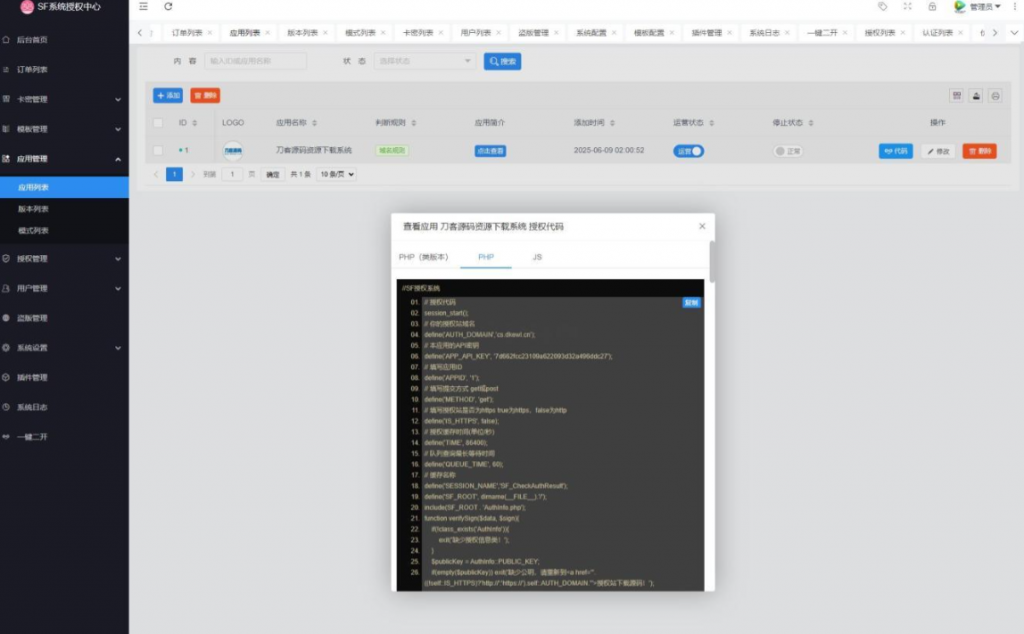The image size is (1024, 634).
Task: Click the blue 搜索 search button
Action: [x=502, y=61]
